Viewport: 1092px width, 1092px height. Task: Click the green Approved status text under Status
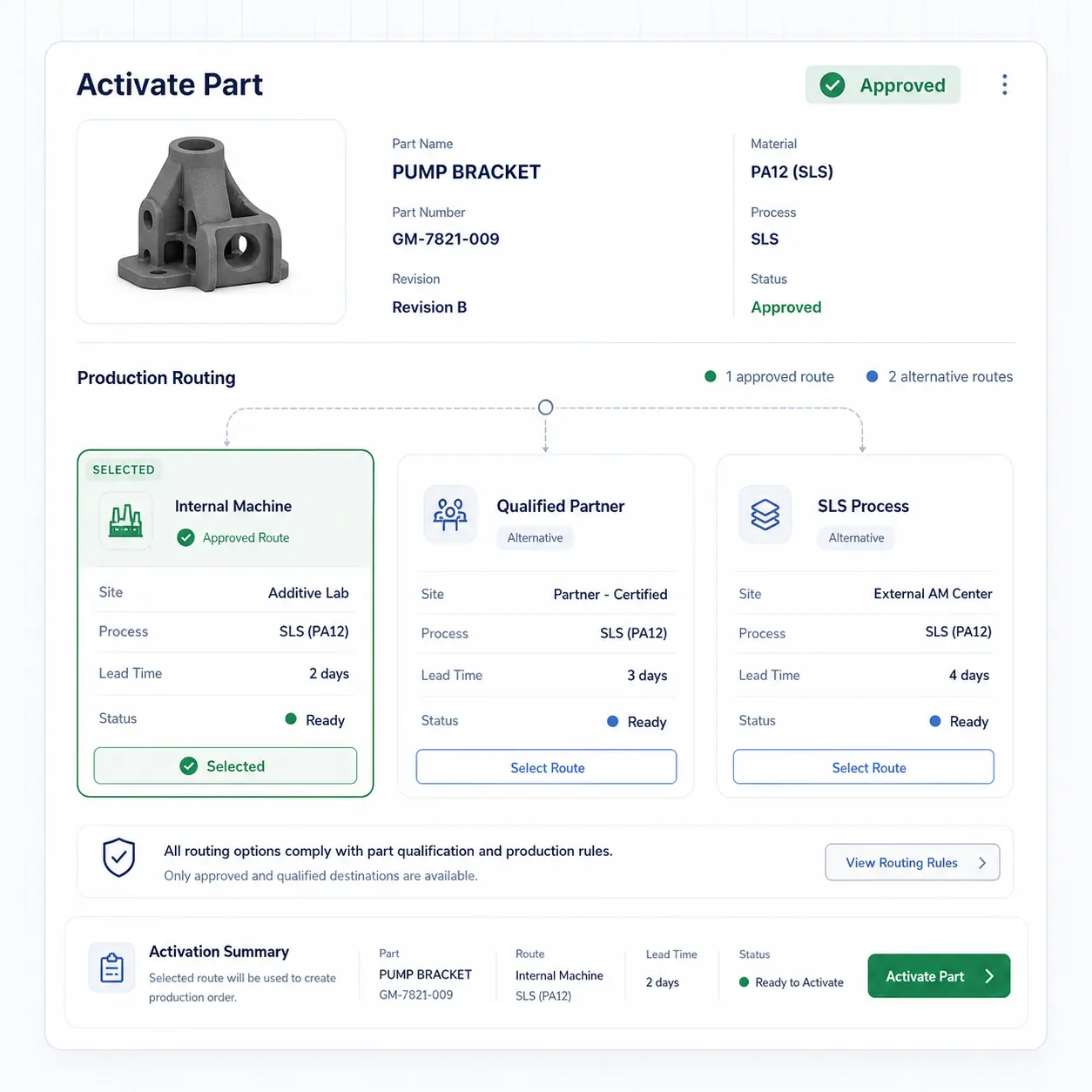coord(785,307)
